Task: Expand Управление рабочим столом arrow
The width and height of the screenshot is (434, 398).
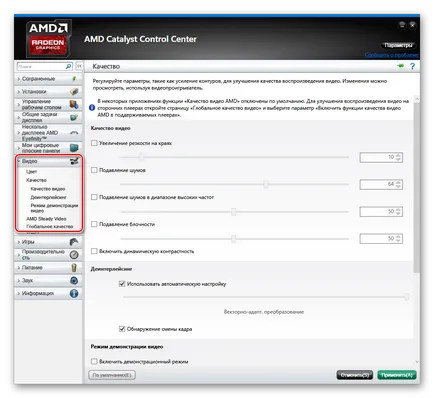Action: click(19, 105)
